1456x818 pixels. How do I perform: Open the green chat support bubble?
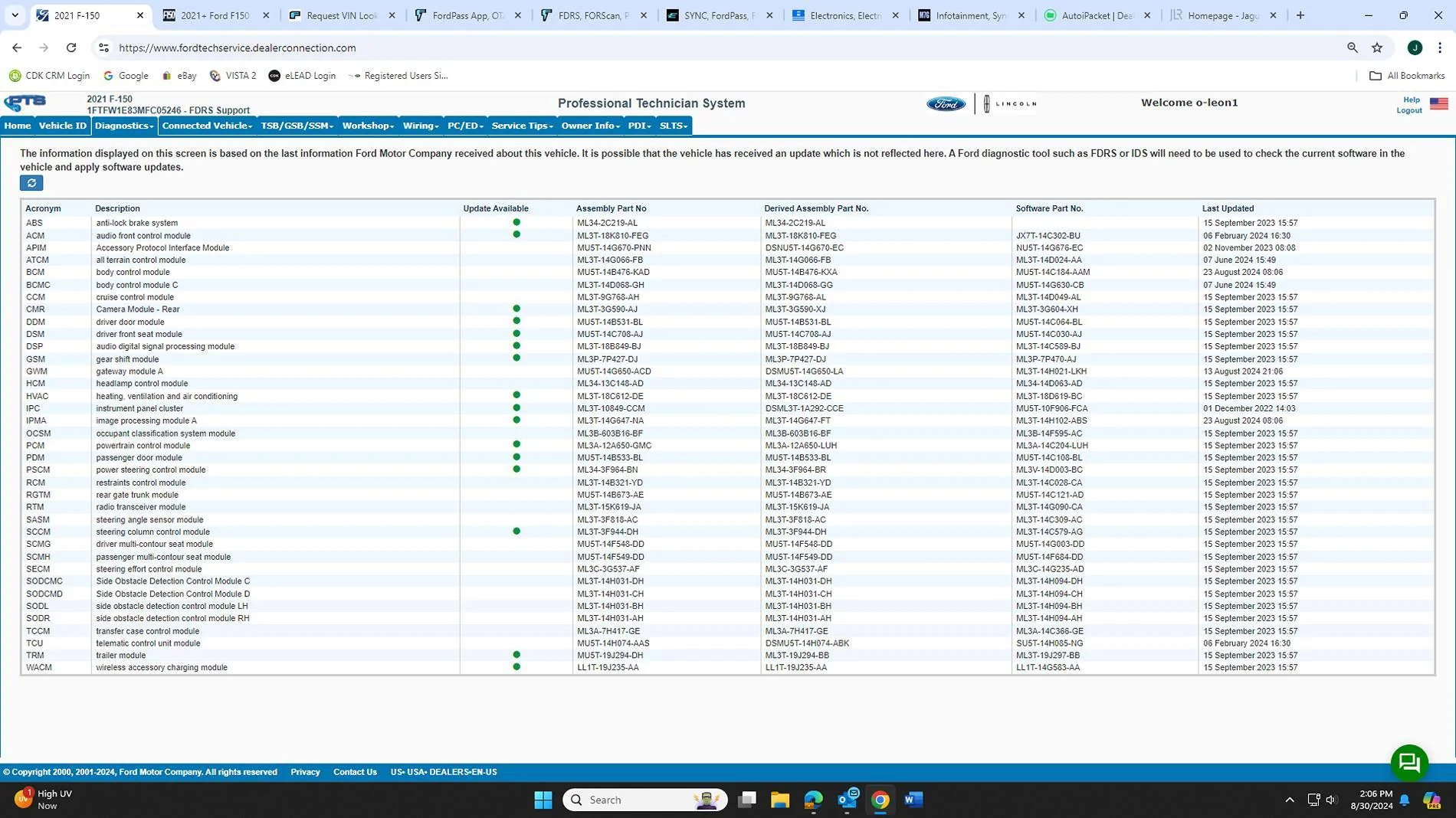pyautogui.click(x=1408, y=762)
